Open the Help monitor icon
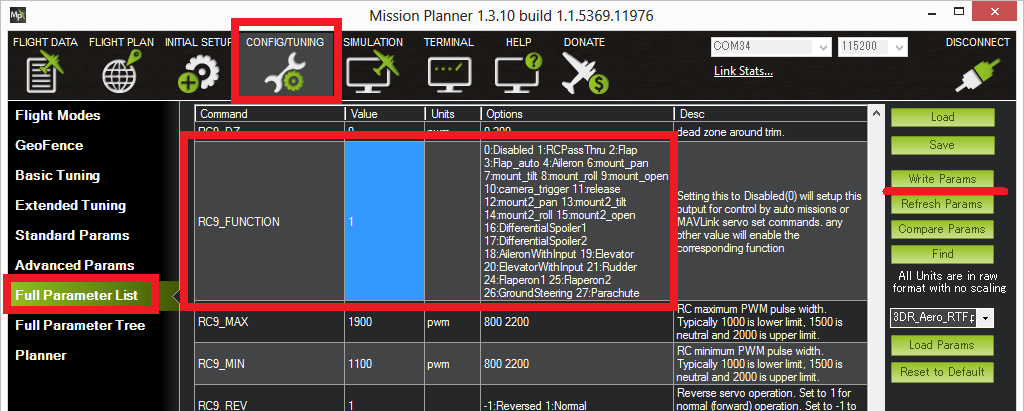The image size is (1024, 411). [x=518, y=73]
